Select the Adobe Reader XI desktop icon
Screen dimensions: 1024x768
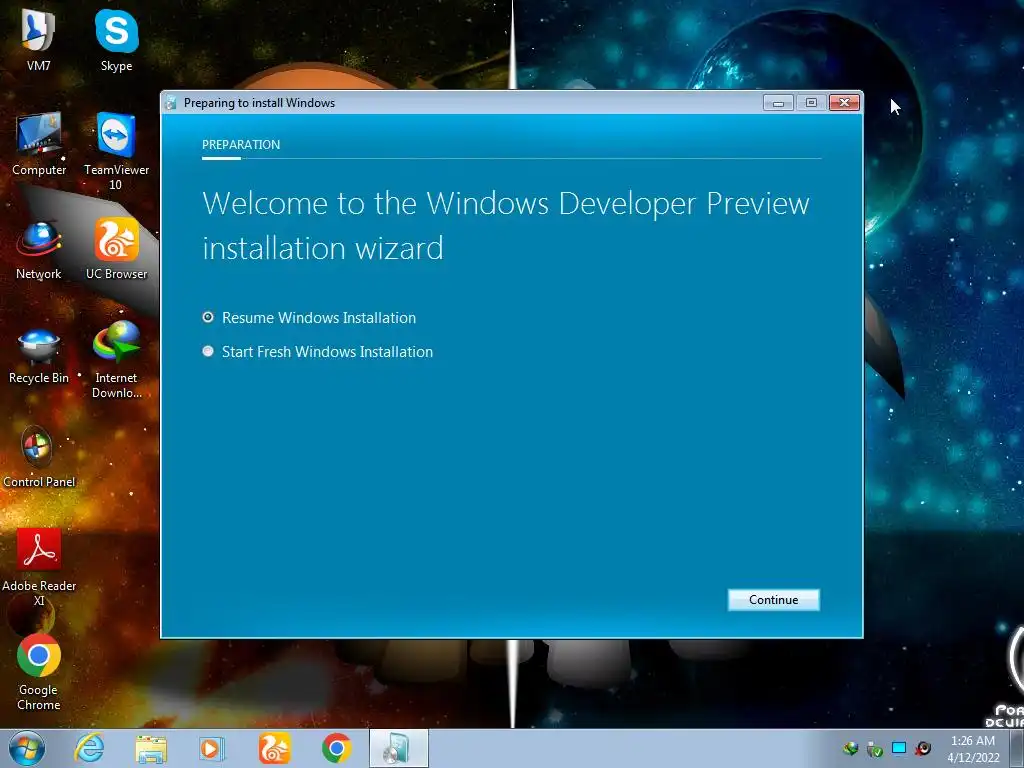click(x=39, y=568)
